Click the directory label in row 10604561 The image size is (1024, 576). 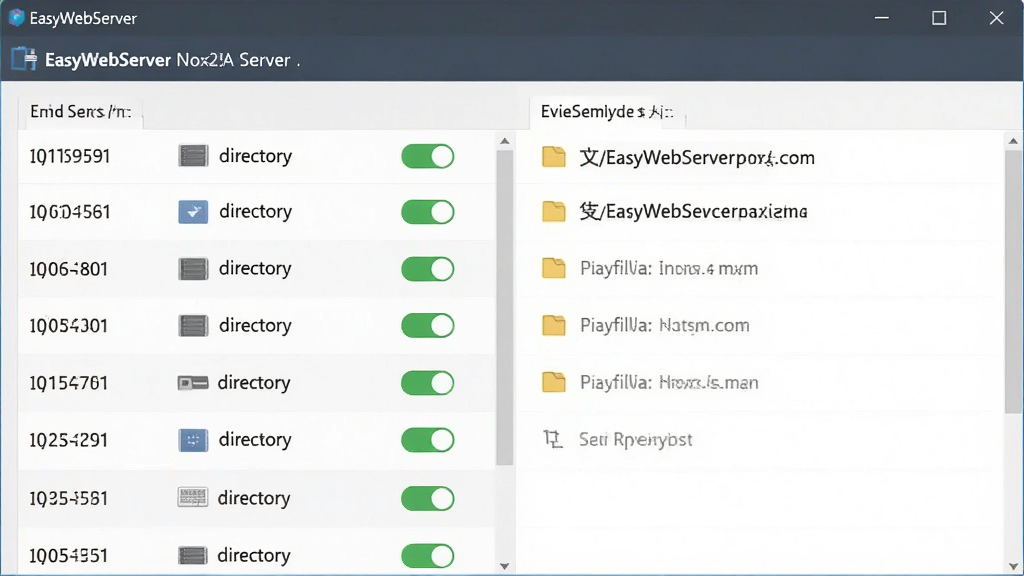(x=255, y=212)
